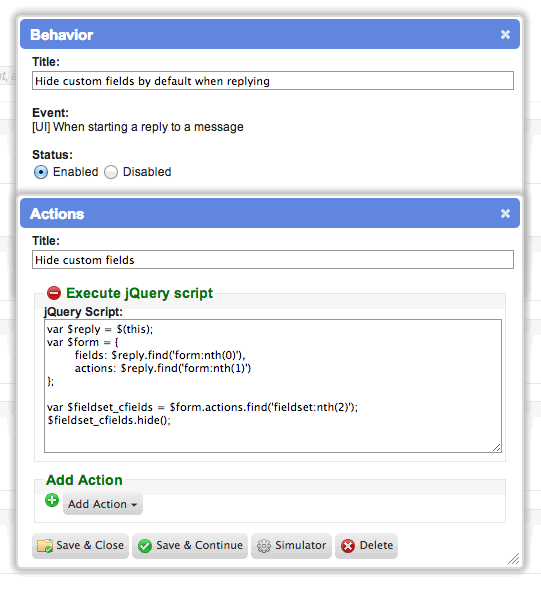This screenshot has height=592, width=541.
Task: Remove the Execute jQuery script action
Action: click(54, 293)
